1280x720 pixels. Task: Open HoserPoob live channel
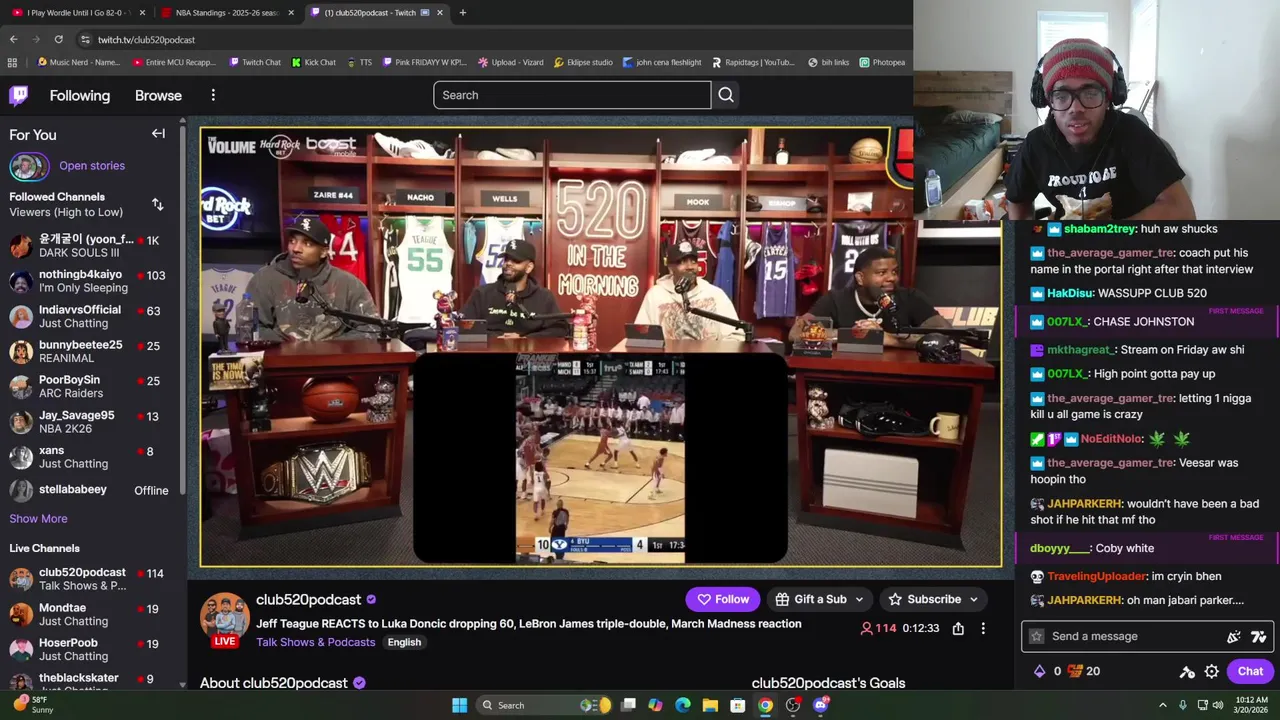[91, 649]
